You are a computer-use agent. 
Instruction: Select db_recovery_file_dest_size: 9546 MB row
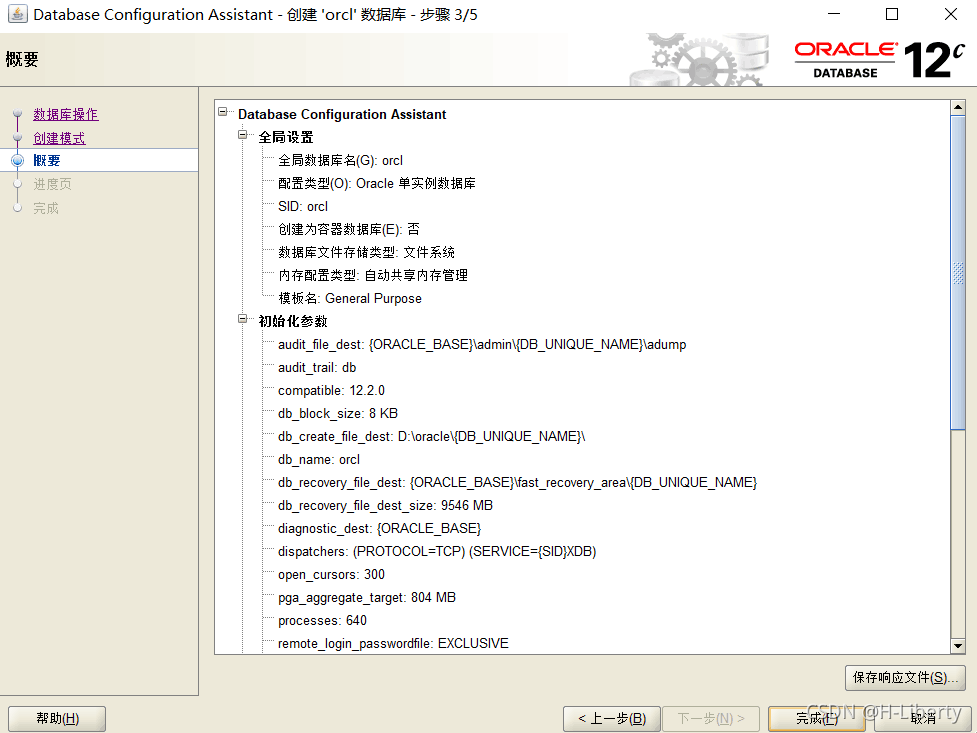(385, 505)
